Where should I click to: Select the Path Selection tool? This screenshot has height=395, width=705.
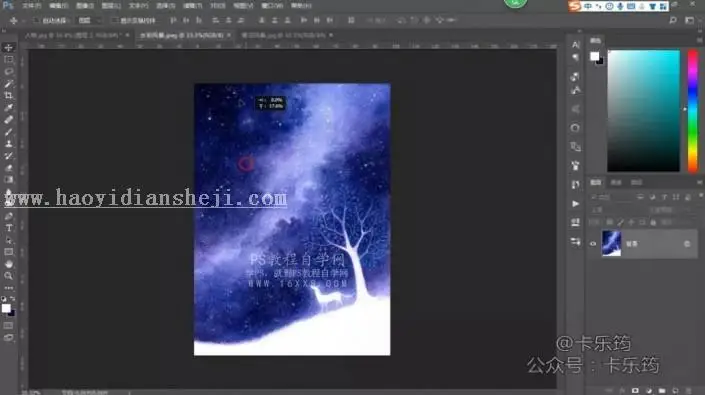(9, 240)
